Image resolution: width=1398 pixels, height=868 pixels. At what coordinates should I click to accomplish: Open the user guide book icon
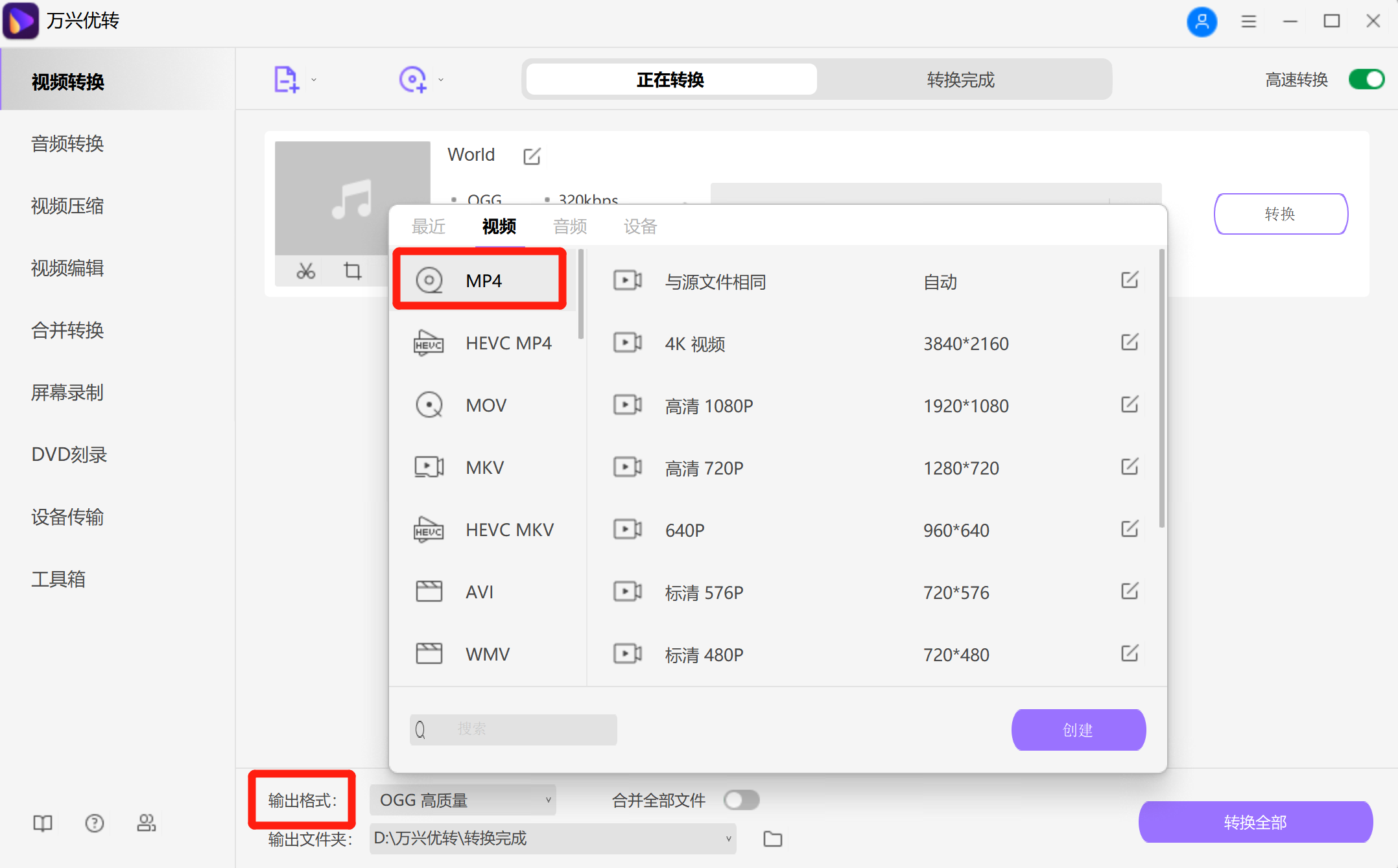43,823
